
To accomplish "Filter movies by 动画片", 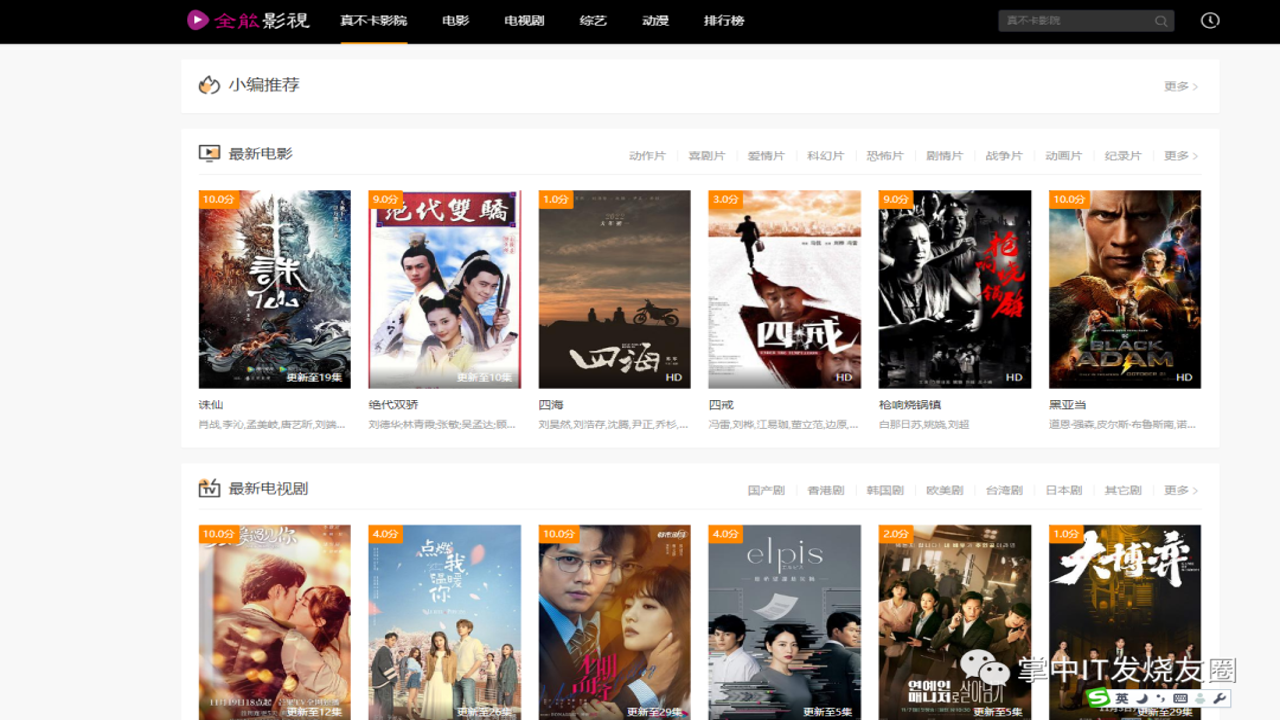I will pos(1064,156).
